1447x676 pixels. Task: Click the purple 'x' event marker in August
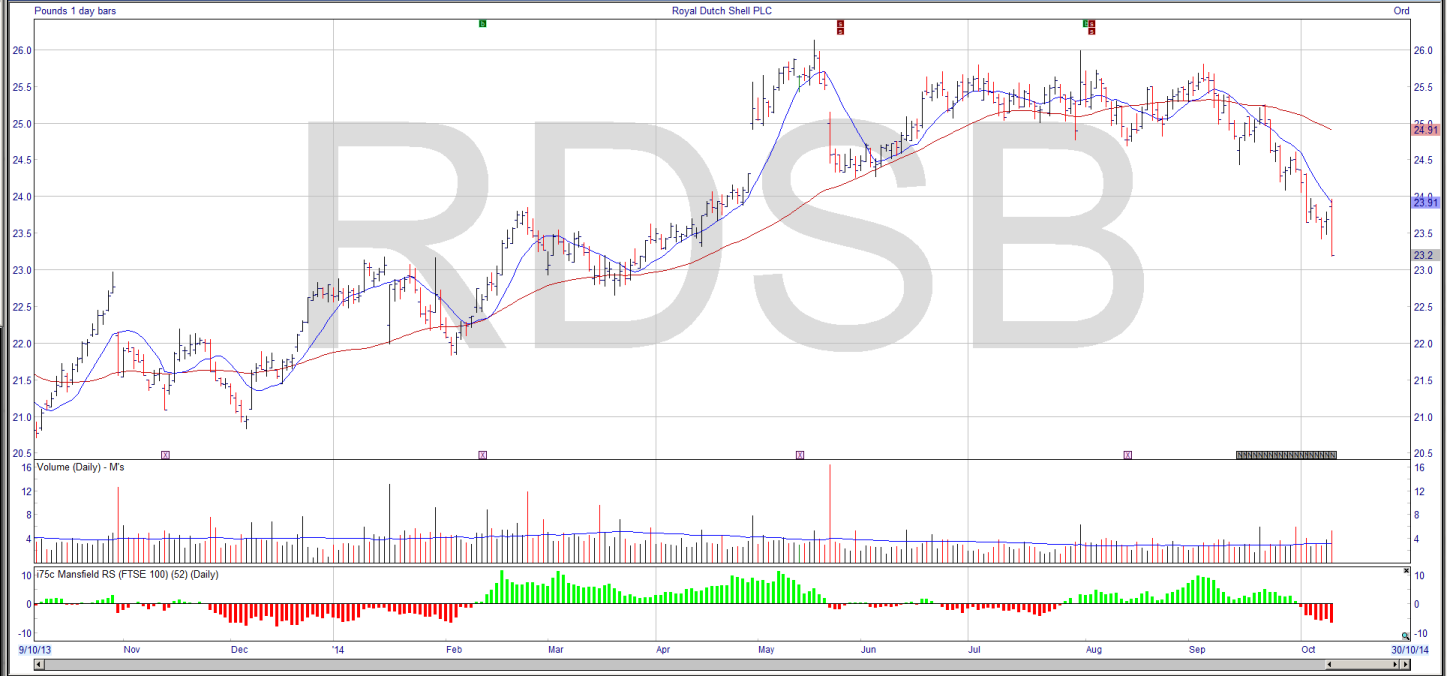point(1127,455)
